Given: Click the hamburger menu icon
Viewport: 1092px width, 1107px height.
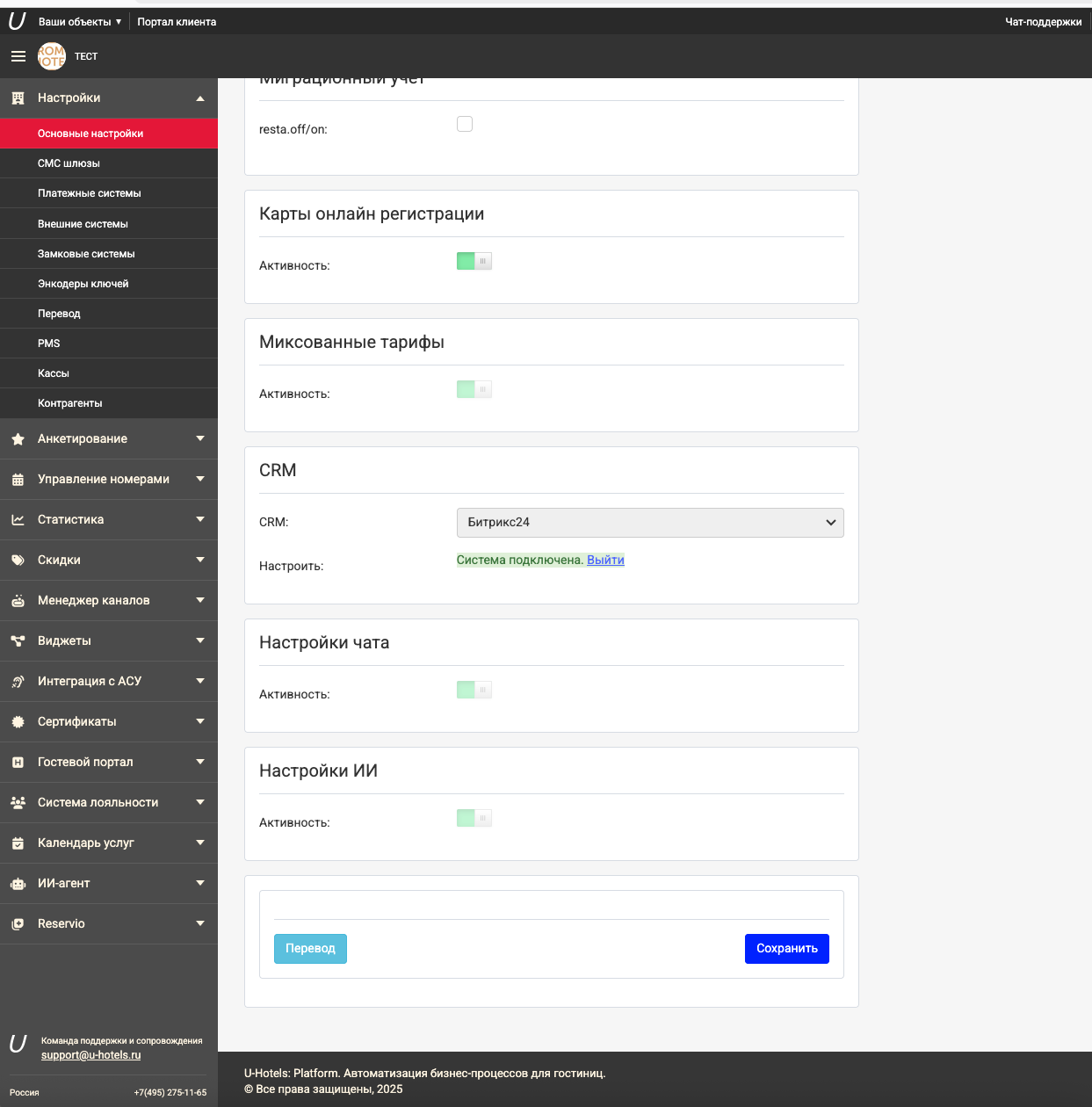Looking at the screenshot, I should pyautogui.click(x=18, y=56).
